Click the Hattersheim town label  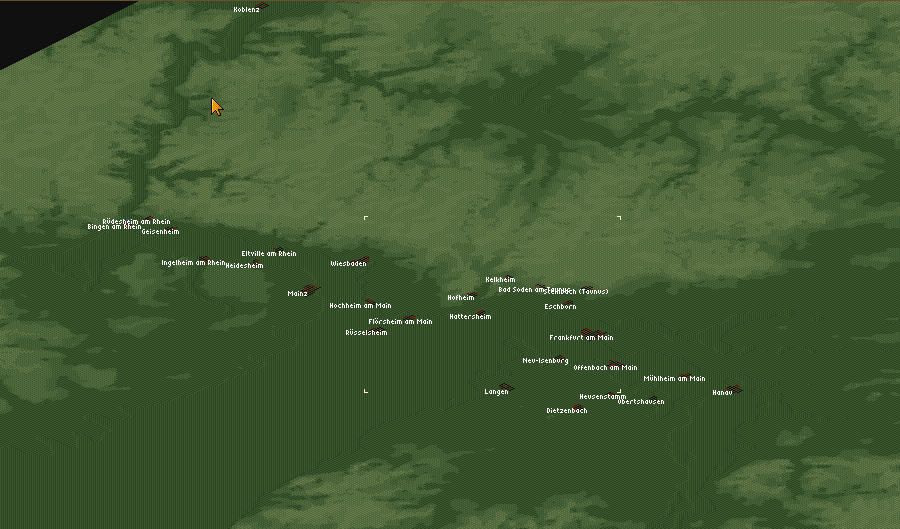470,317
